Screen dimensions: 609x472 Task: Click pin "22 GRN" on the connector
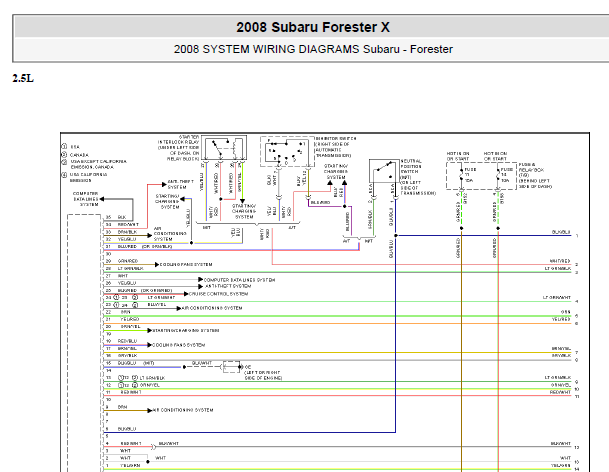(x=118, y=312)
